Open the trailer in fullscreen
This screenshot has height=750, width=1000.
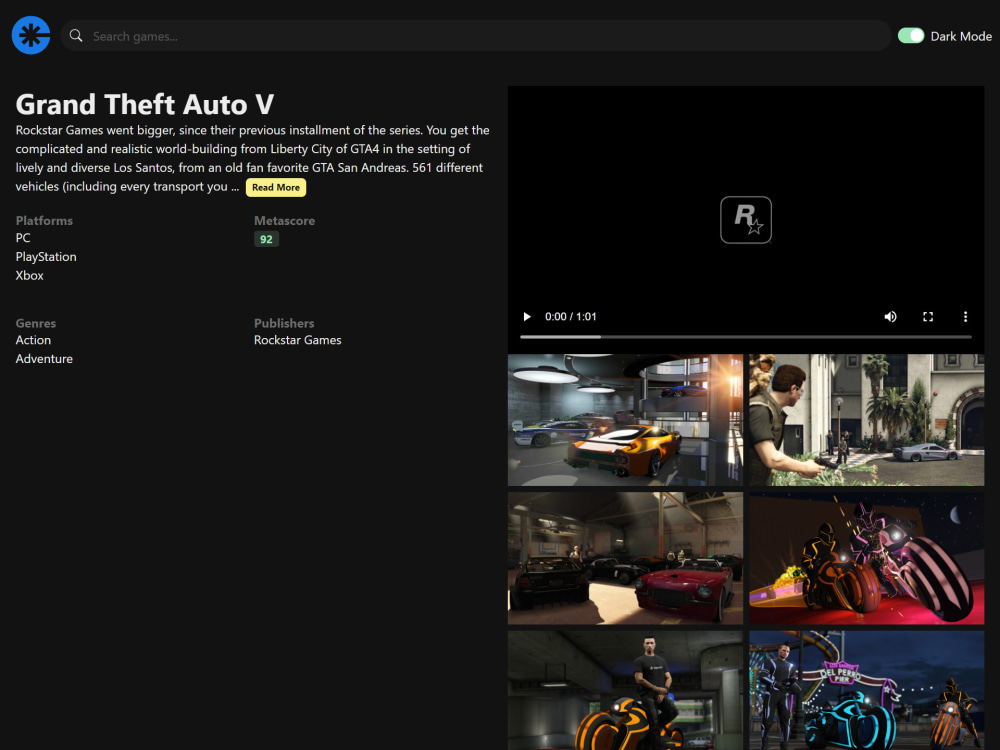(x=928, y=316)
